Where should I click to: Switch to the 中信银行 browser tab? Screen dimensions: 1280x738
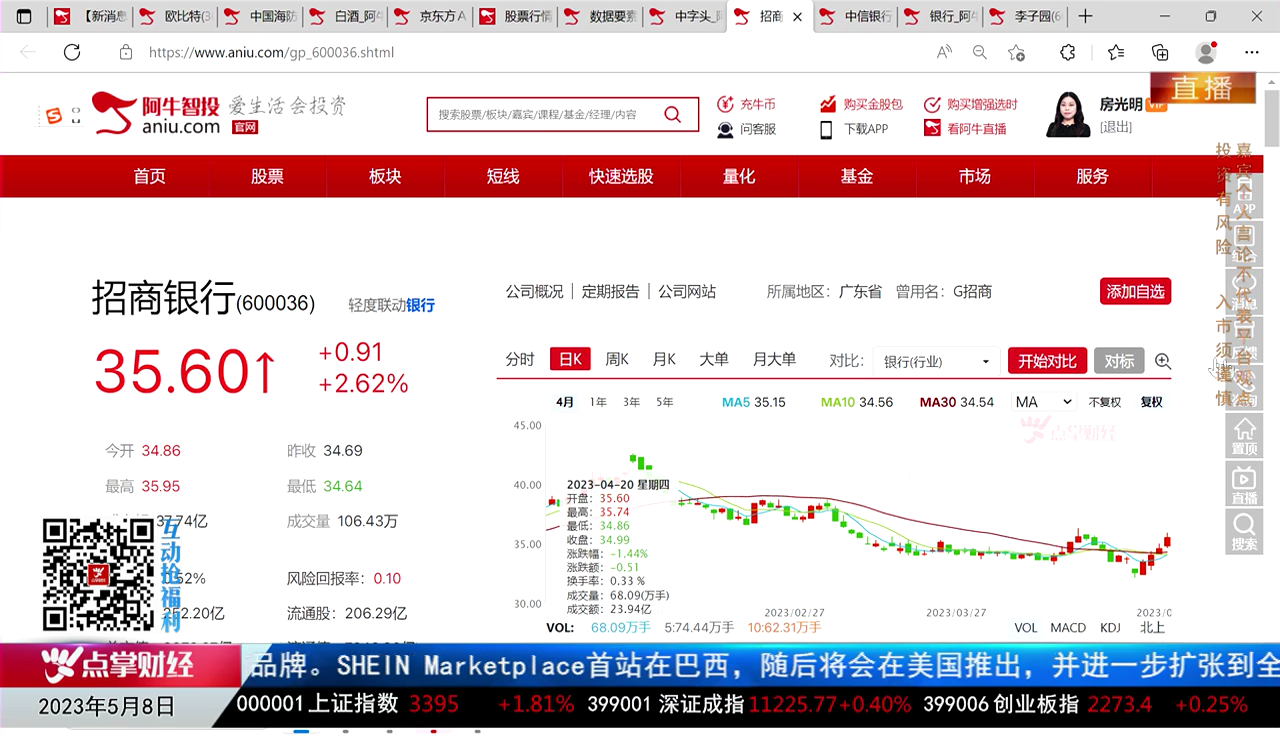tap(856, 16)
